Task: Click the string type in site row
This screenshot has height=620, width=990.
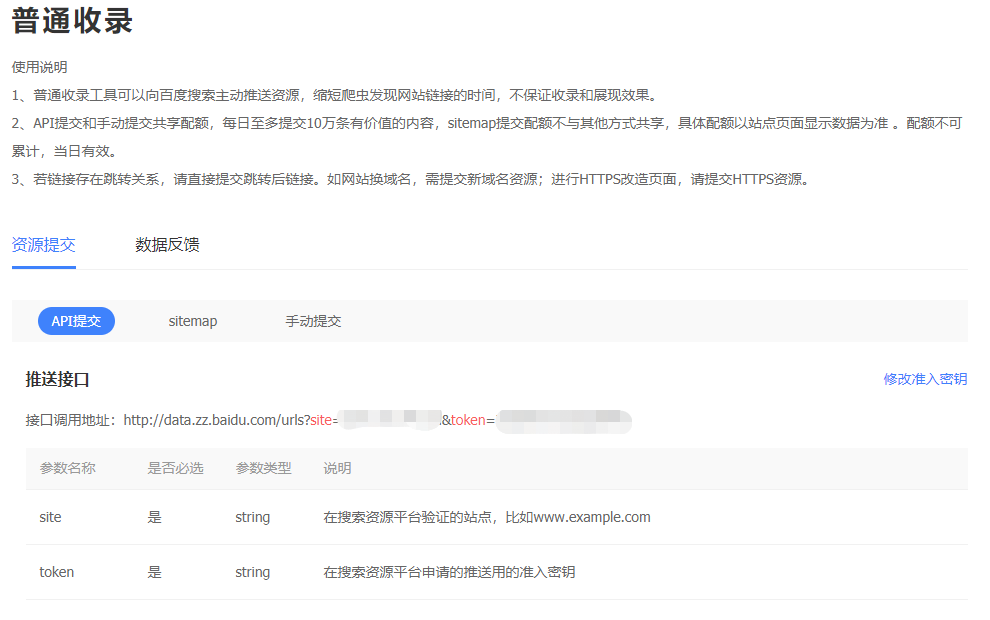Action: (x=252, y=517)
